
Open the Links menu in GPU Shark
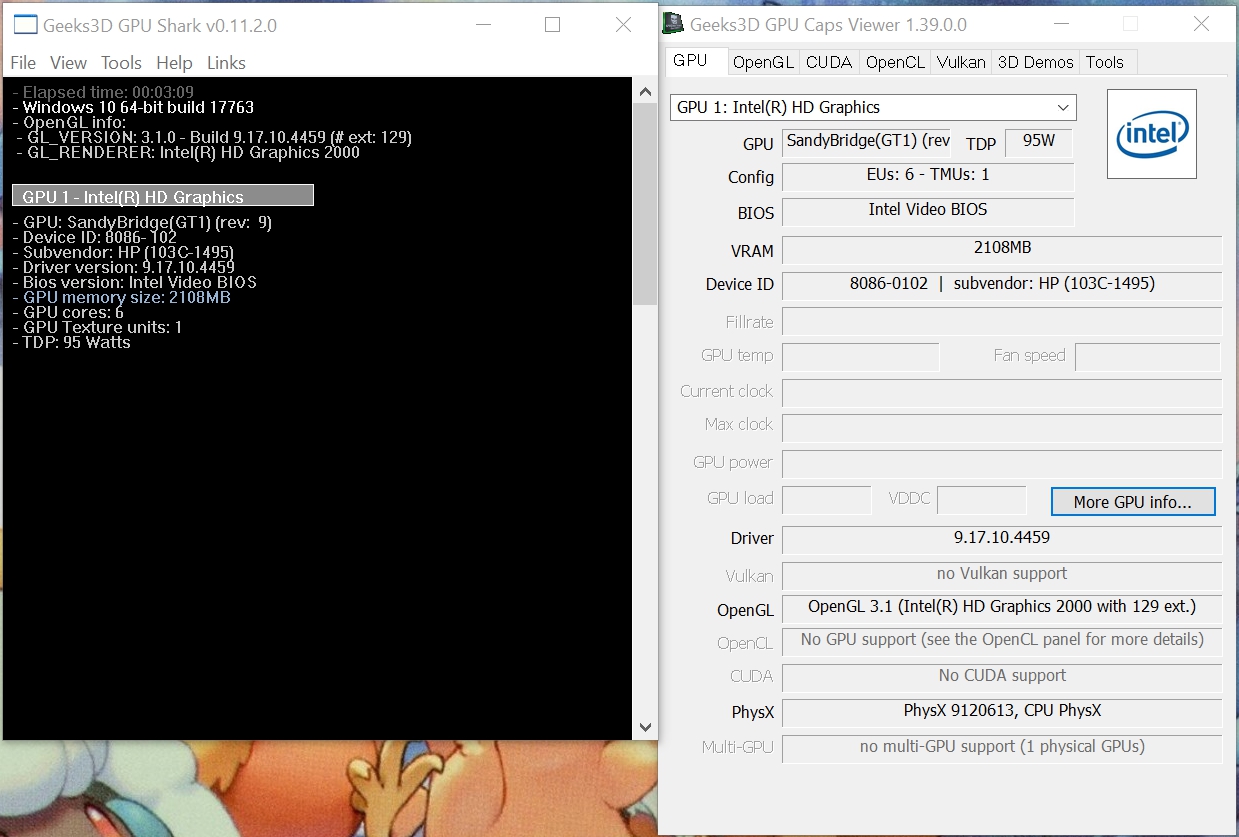pos(226,63)
